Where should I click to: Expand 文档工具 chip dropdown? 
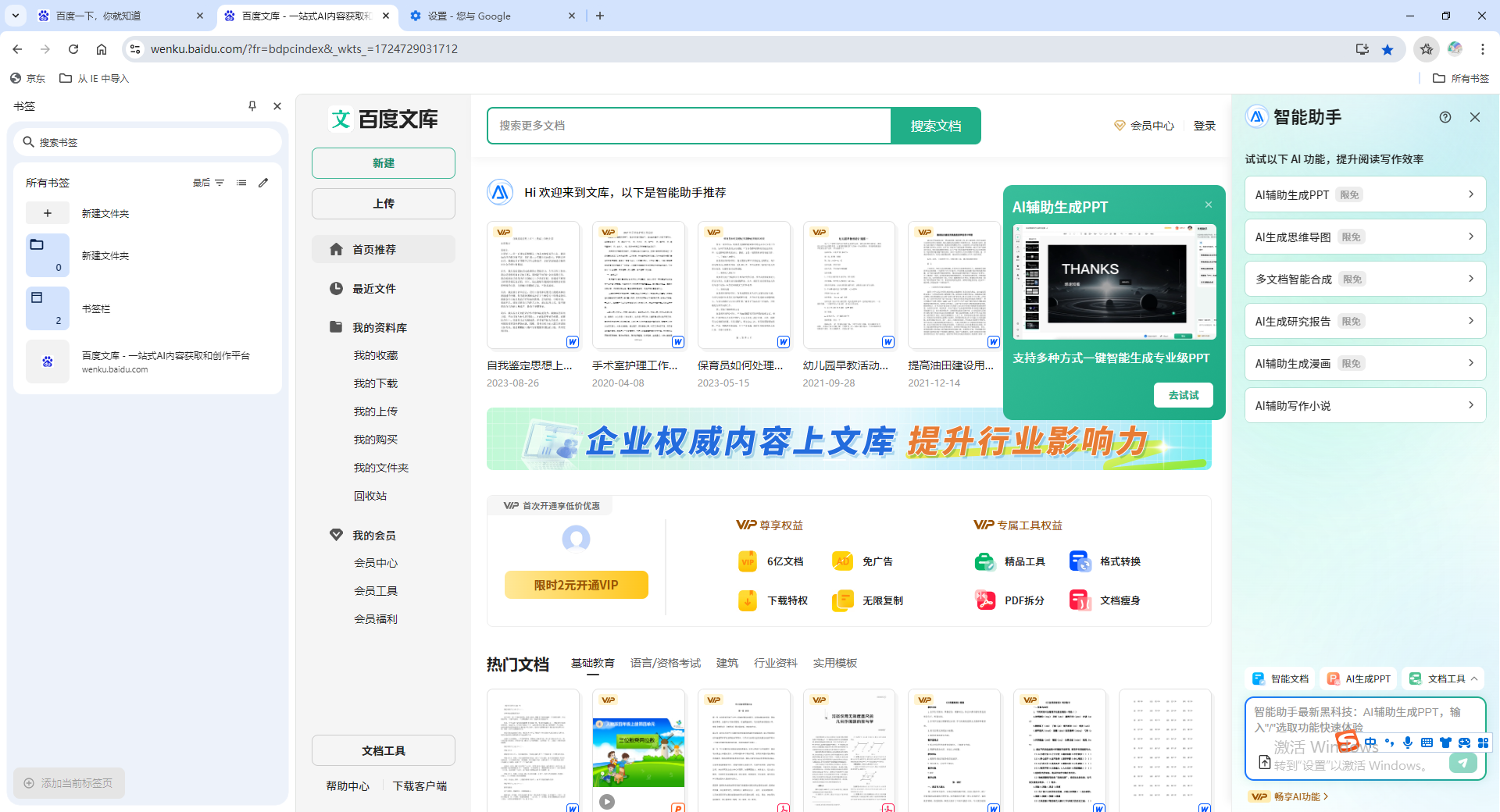[x=1444, y=678]
